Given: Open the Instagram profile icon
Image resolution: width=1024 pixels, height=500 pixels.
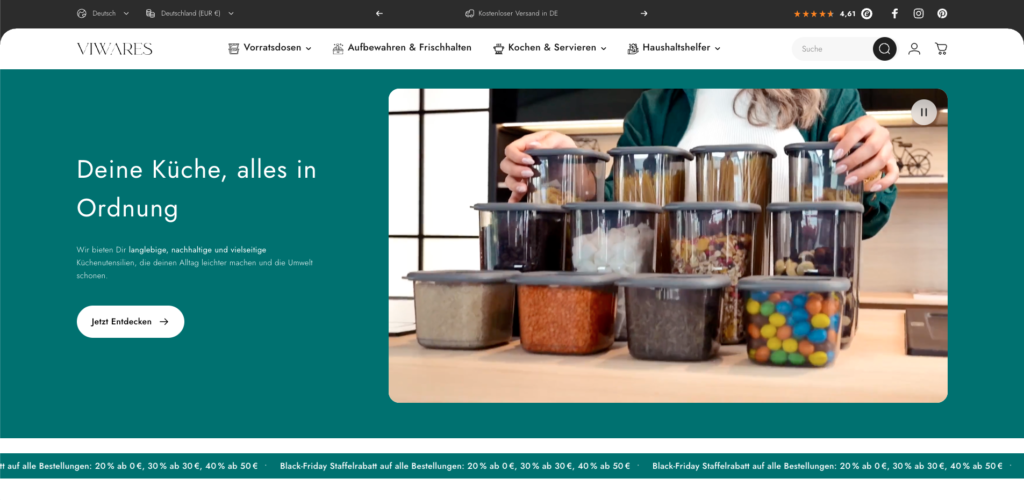Looking at the screenshot, I should click(x=918, y=14).
